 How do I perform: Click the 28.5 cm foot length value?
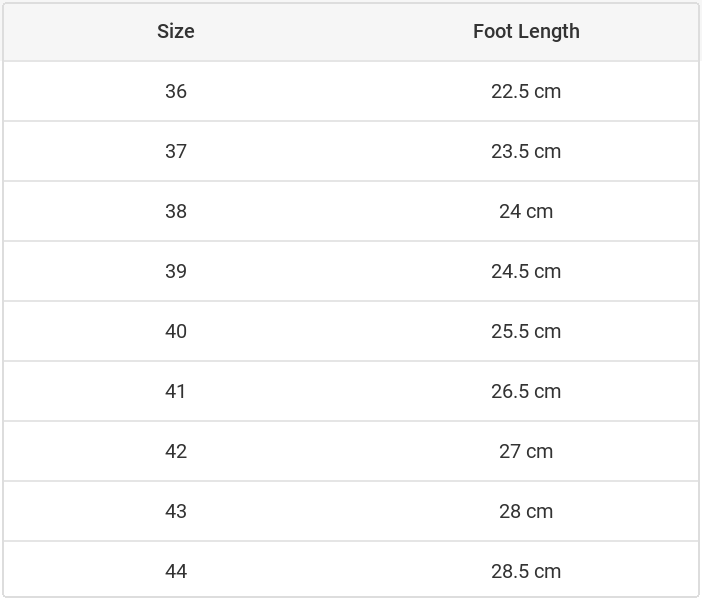526,571
